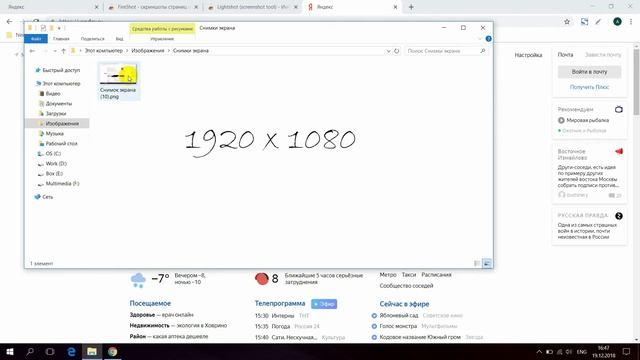The image size is (640, 360).
Task: Go up one folder level in Explorer
Action: (x=63, y=51)
